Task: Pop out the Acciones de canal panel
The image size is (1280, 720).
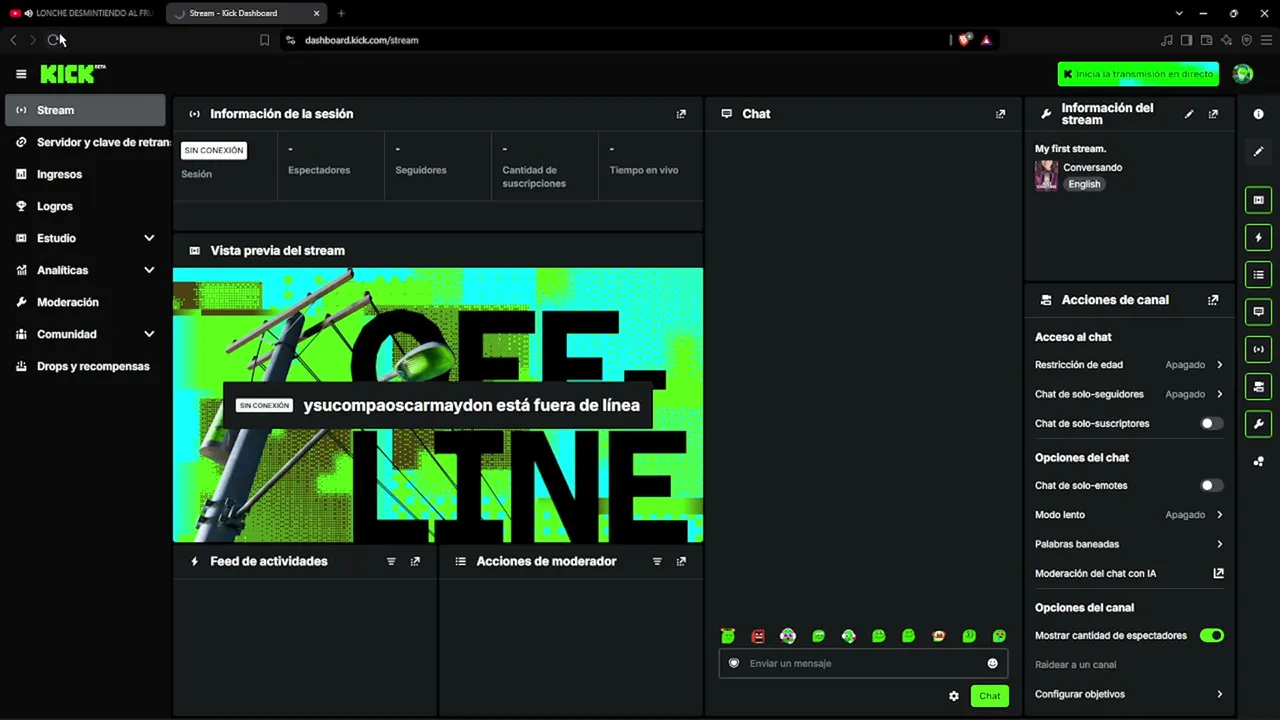Action: click(x=1213, y=300)
